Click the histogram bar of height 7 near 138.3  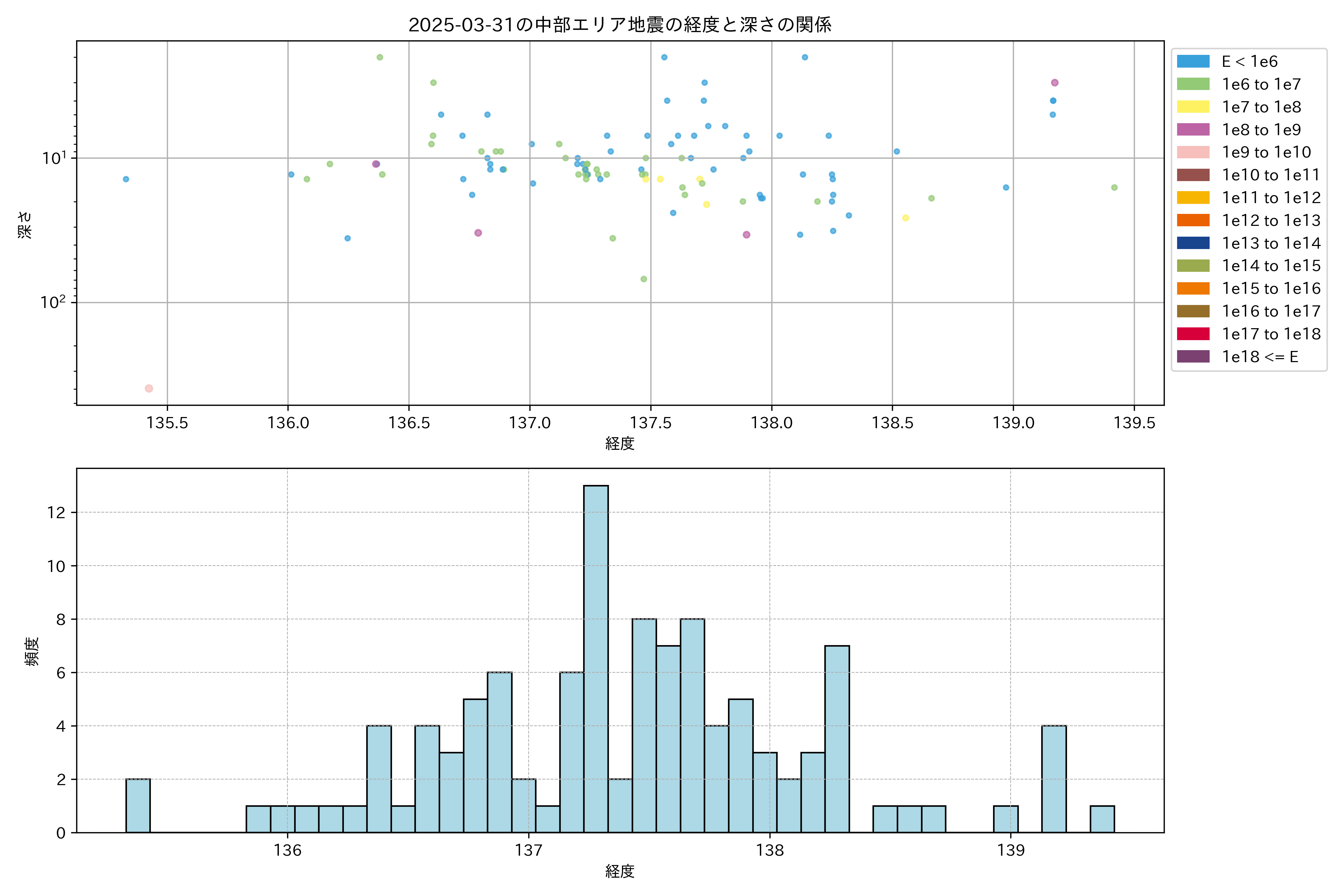837,738
